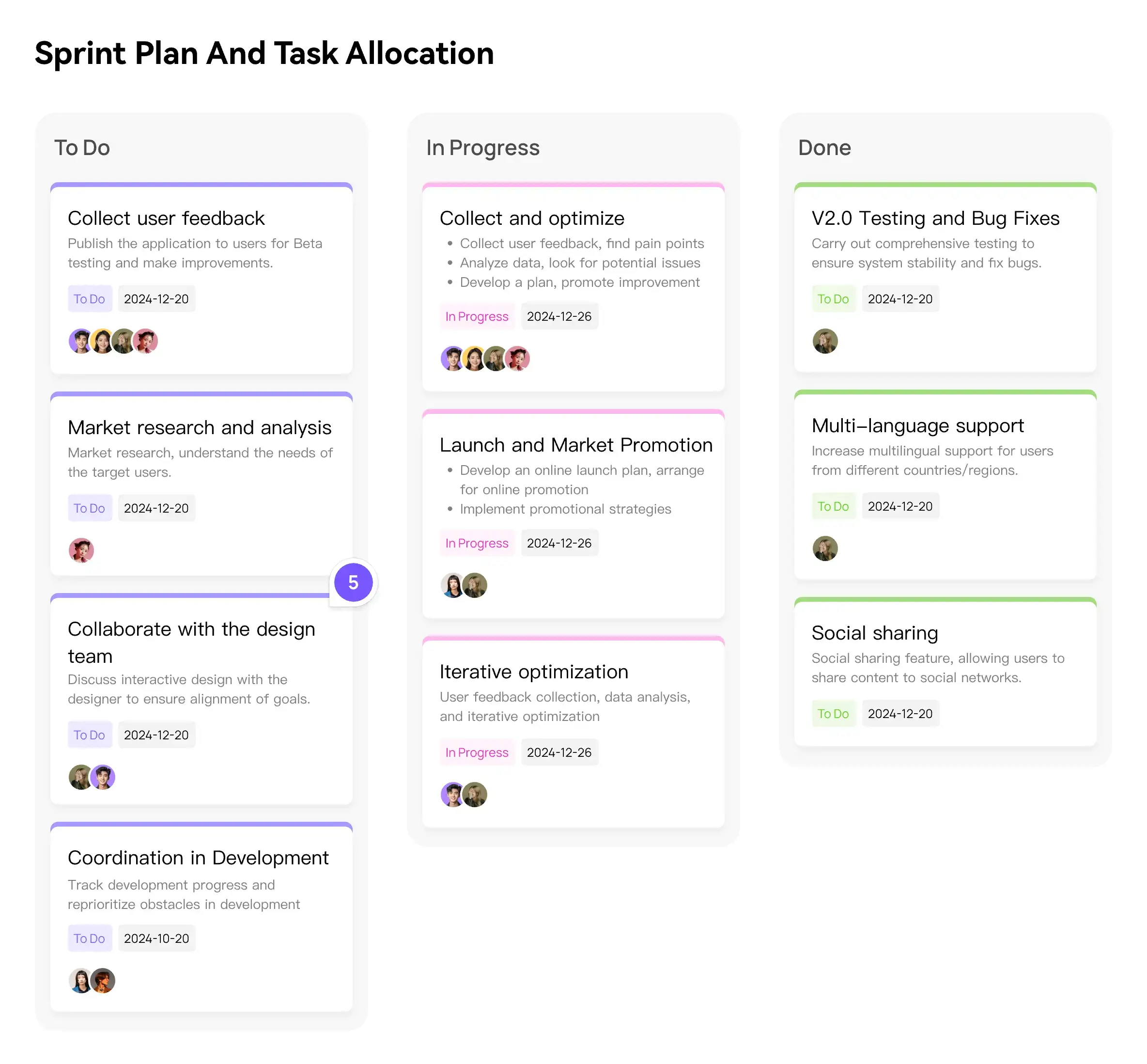Open the Collaborate with the design team card
1147x1064 pixels.
pos(191,642)
